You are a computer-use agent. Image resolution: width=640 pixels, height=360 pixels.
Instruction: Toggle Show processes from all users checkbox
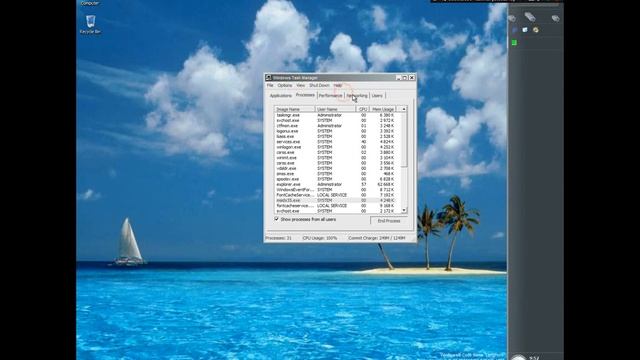pos(277,219)
